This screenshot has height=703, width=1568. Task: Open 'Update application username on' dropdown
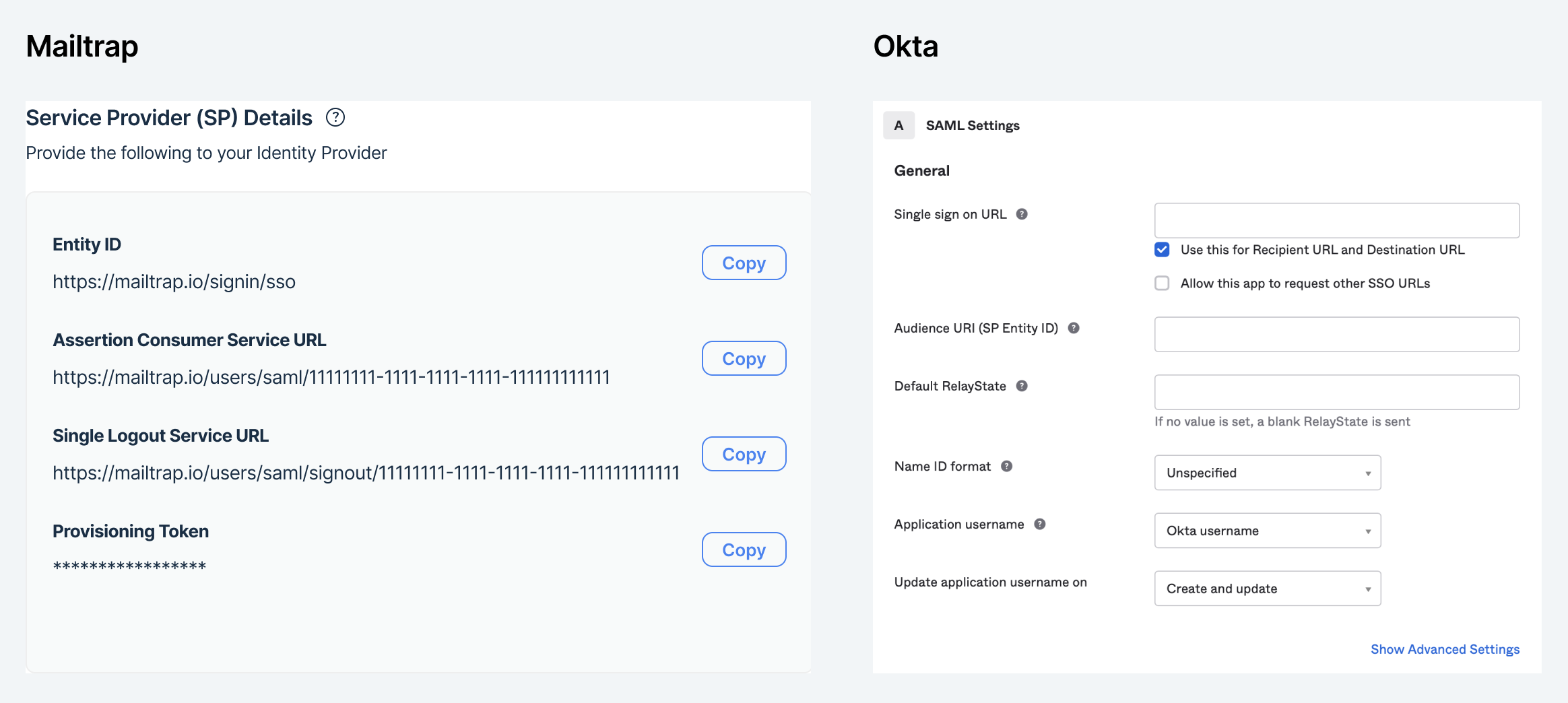[x=1267, y=589]
